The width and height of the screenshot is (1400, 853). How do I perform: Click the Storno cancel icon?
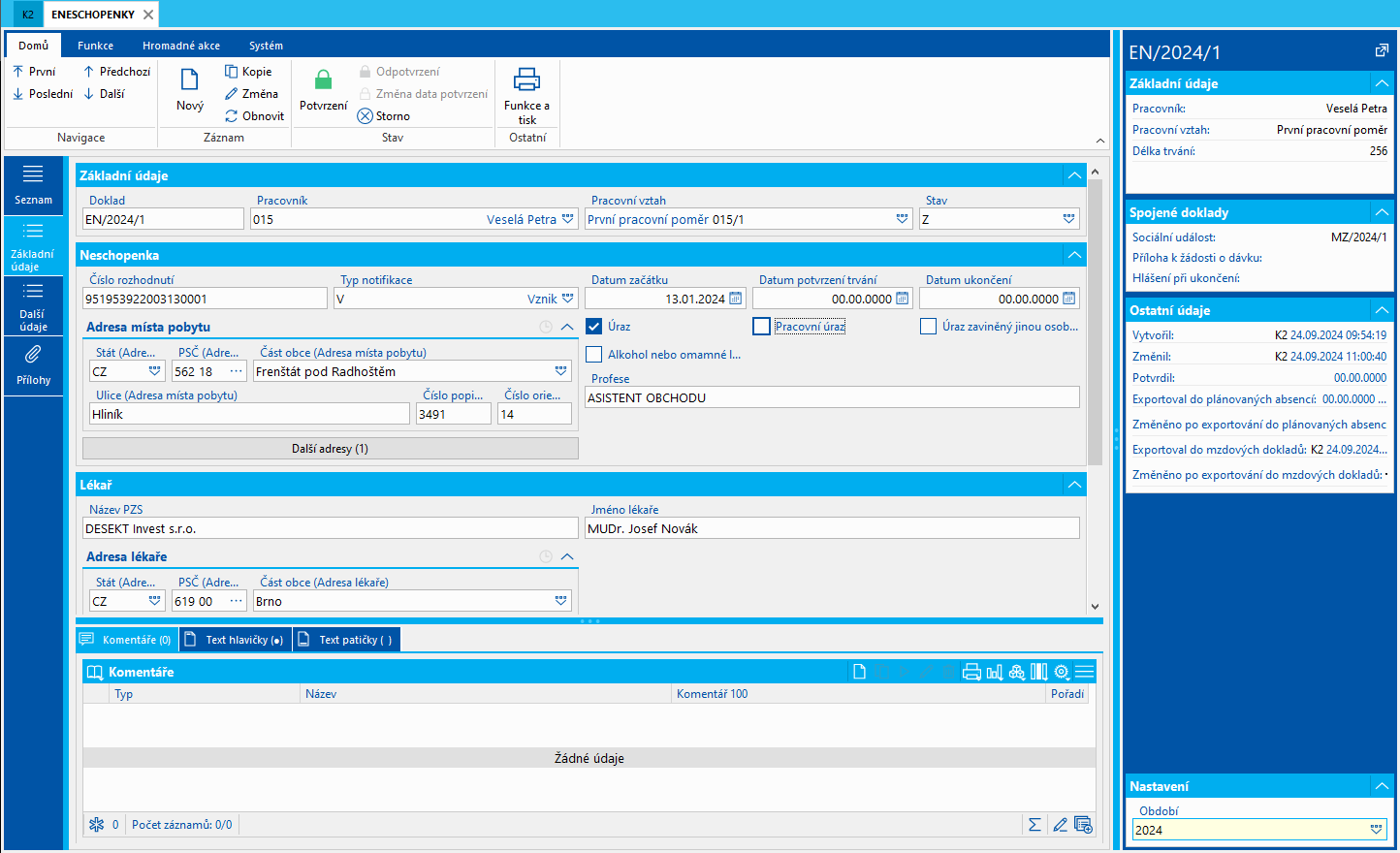[366, 116]
